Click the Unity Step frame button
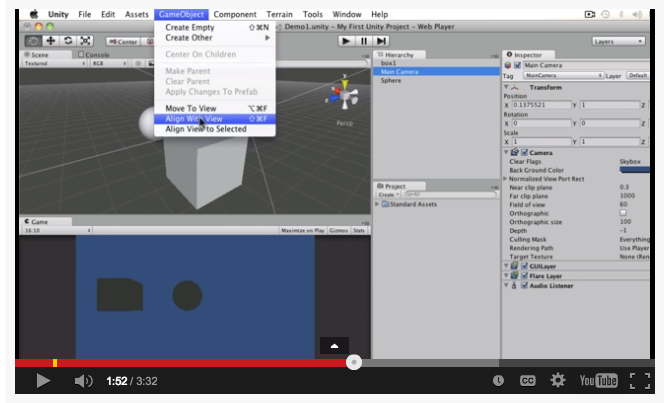Screen dimensions: 664x403 click(x=381, y=41)
